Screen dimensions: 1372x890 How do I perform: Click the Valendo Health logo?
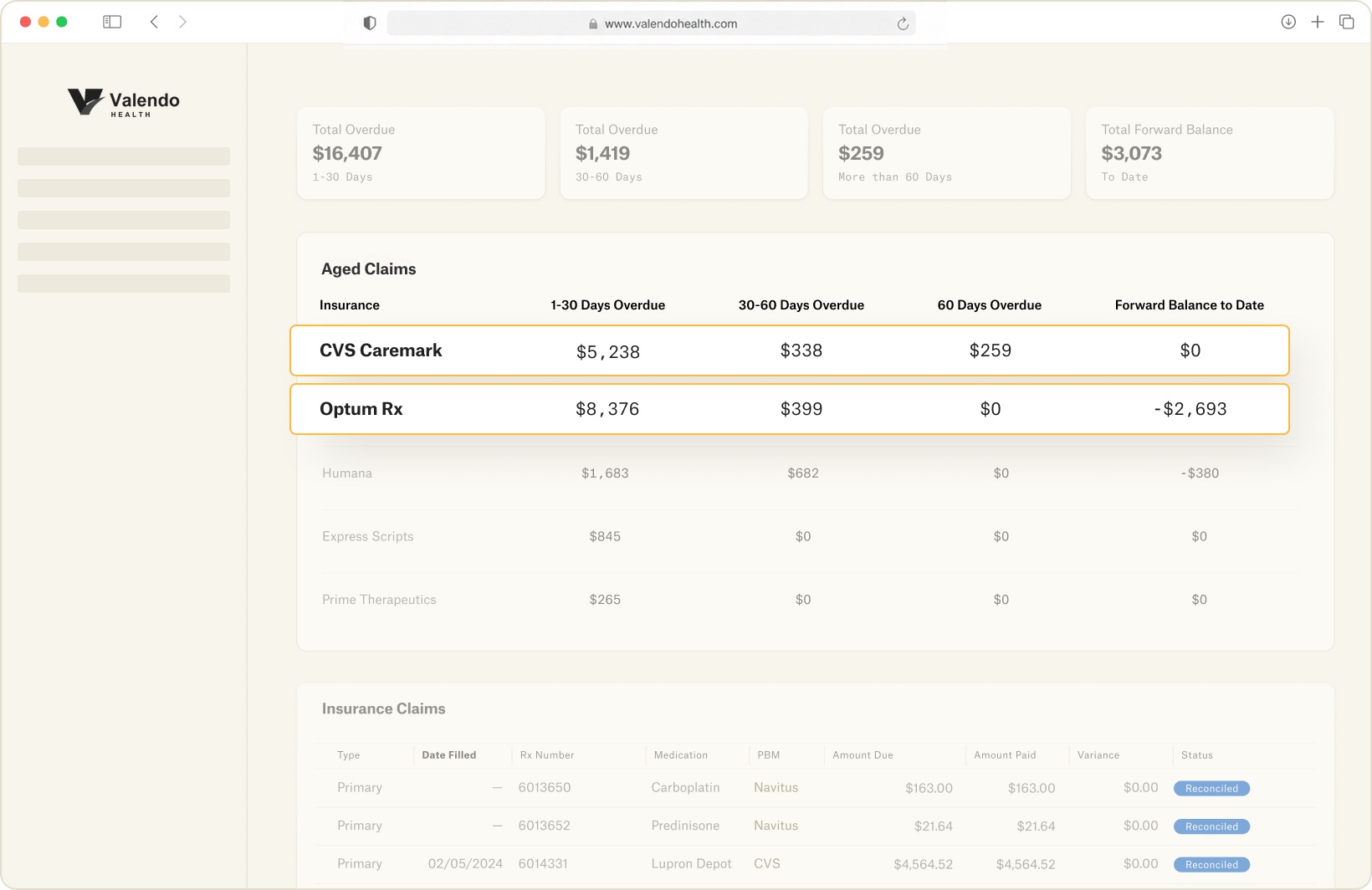tap(124, 102)
